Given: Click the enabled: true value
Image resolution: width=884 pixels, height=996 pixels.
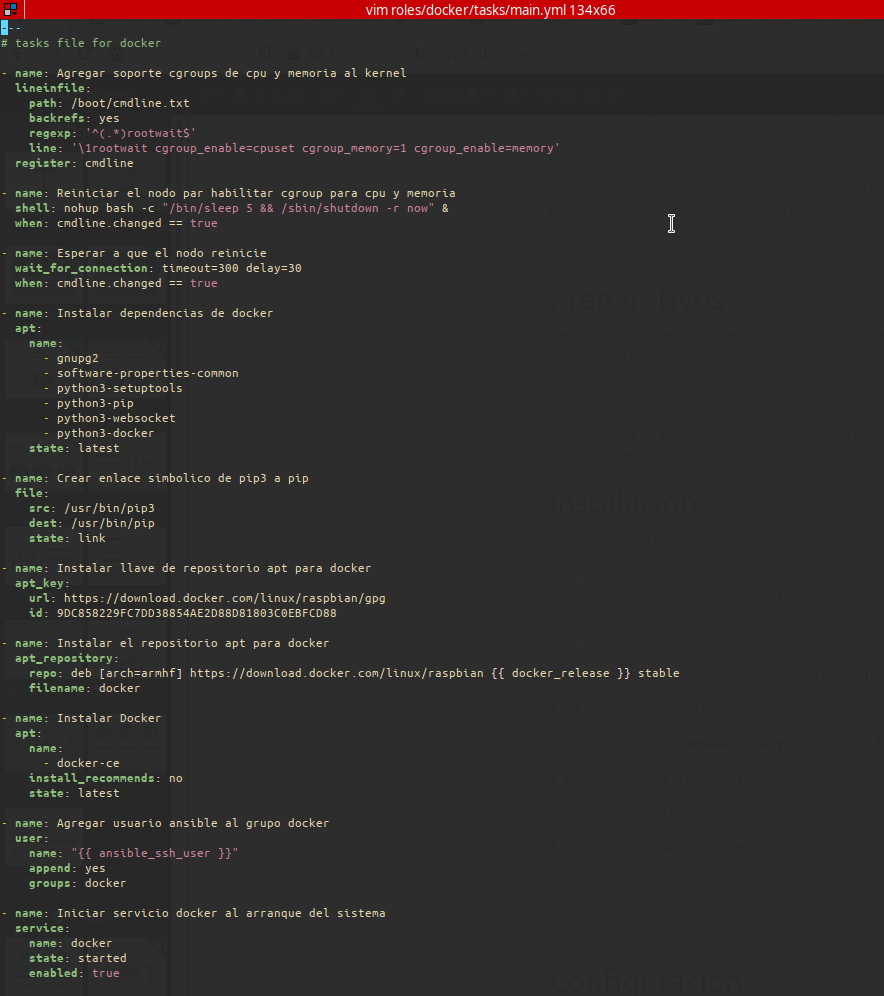Looking at the screenshot, I should [x=104, y=972].
